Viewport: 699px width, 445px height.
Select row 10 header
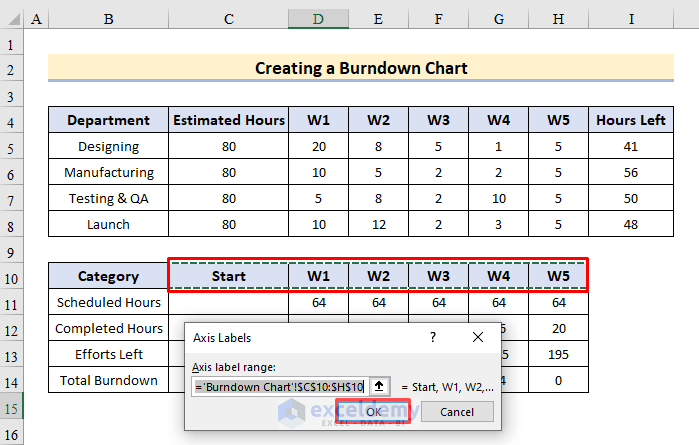pos(13,276)
